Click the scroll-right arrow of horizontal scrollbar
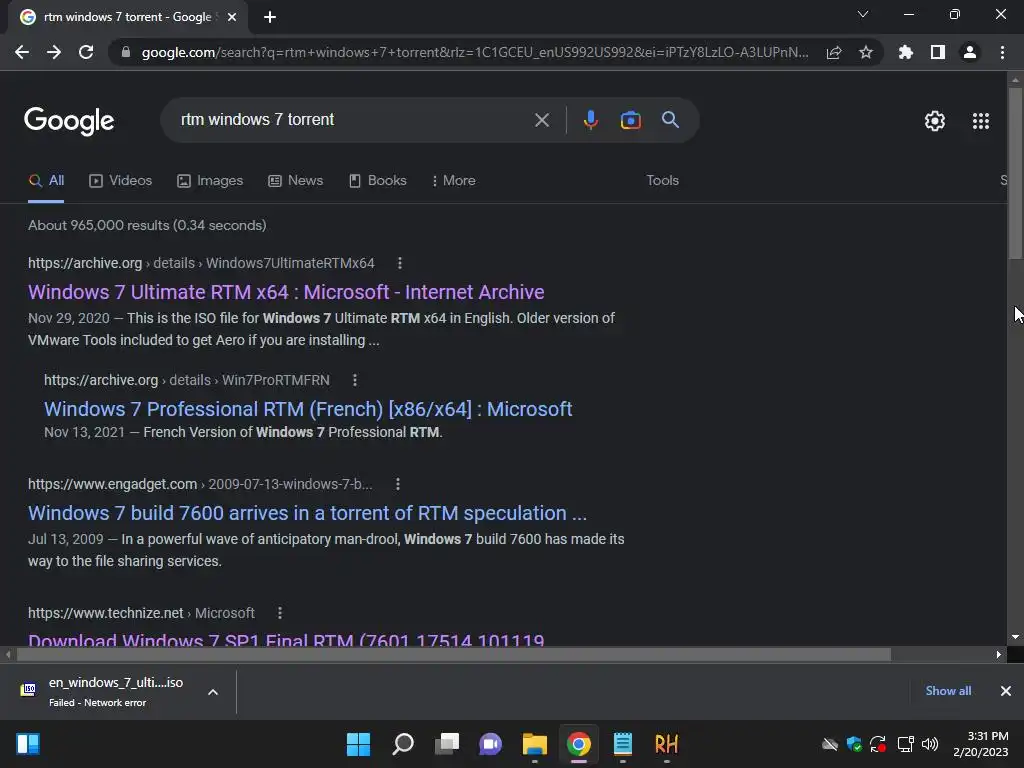Image resolution: width=1024 pixels, height=768 pixels. tap(999, 654)
